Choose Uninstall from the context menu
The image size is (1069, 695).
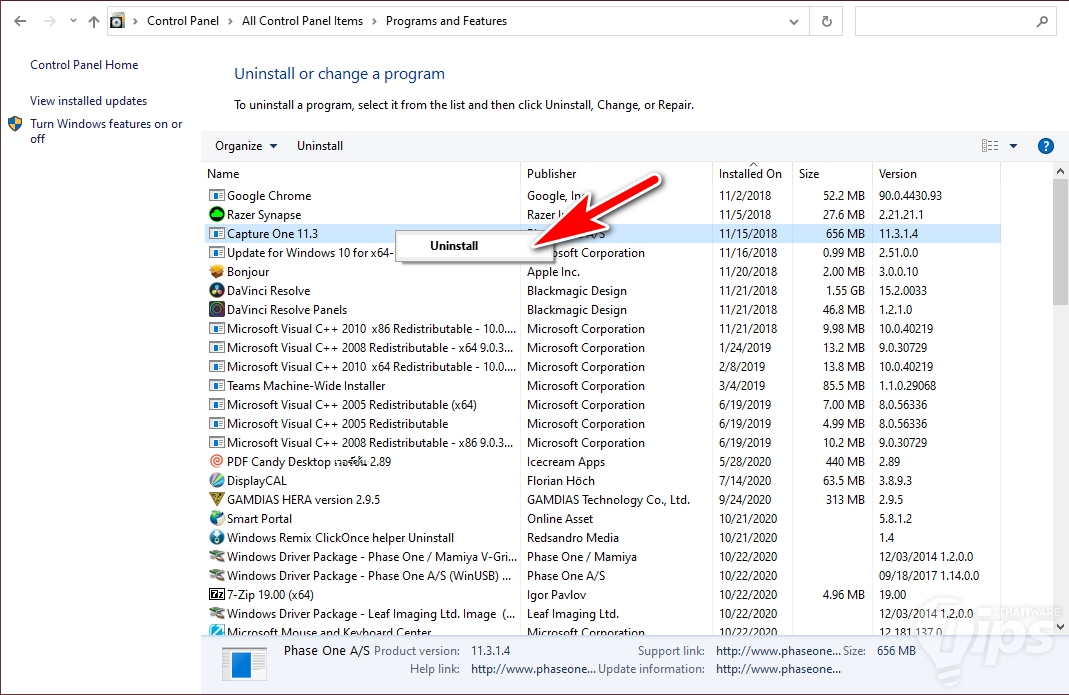pos(454,246)
